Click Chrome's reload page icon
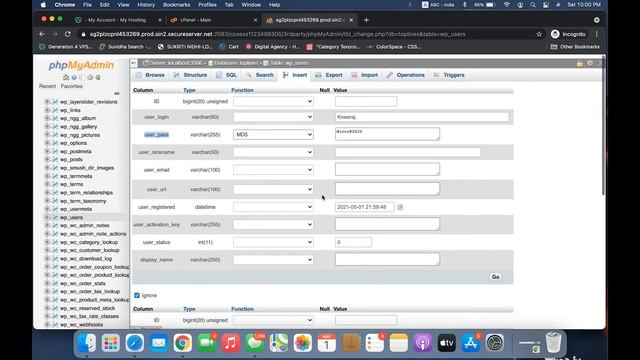640x360 pixels. [68, 34]
